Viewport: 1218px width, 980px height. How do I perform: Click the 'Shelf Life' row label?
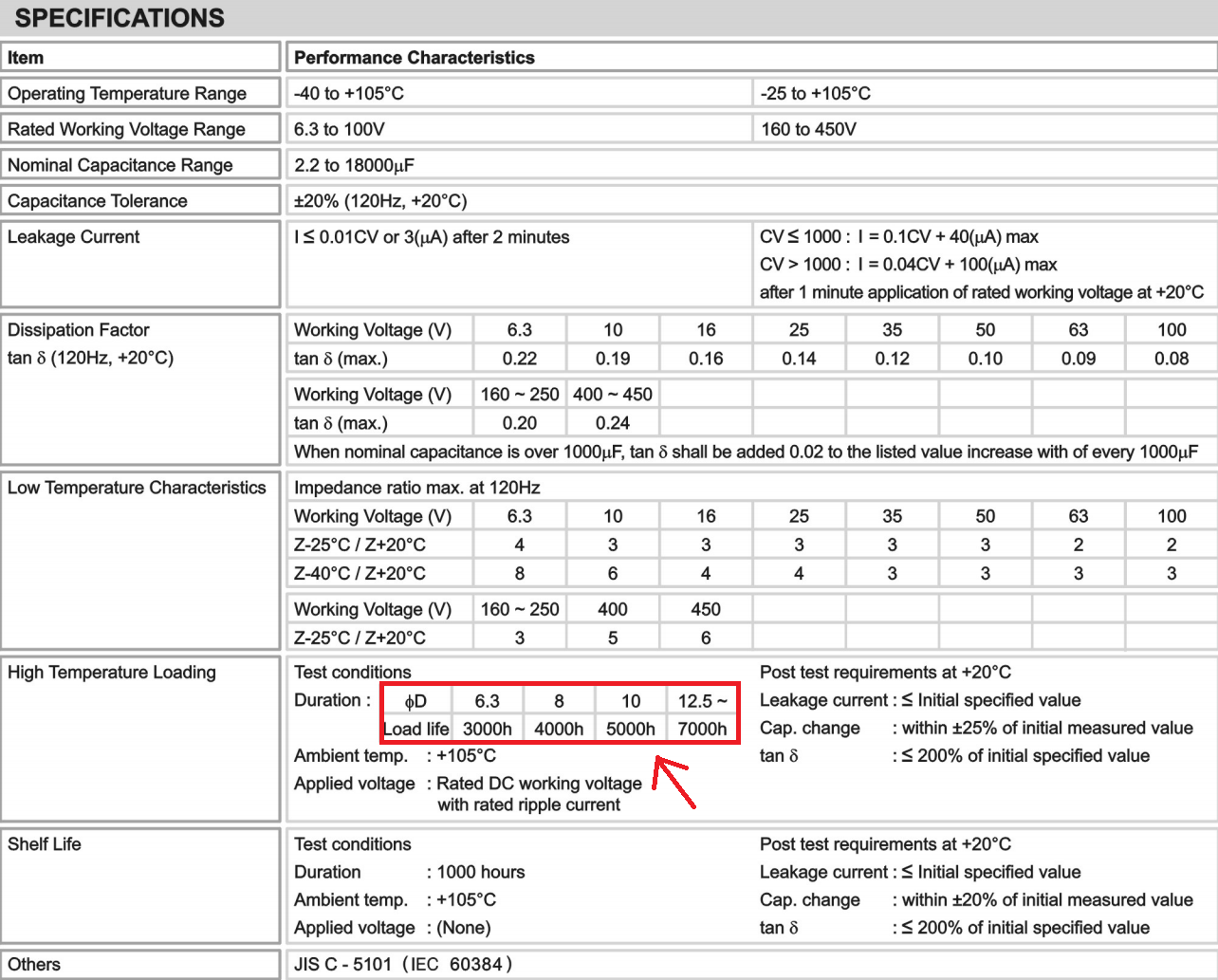tap(44, 844)
